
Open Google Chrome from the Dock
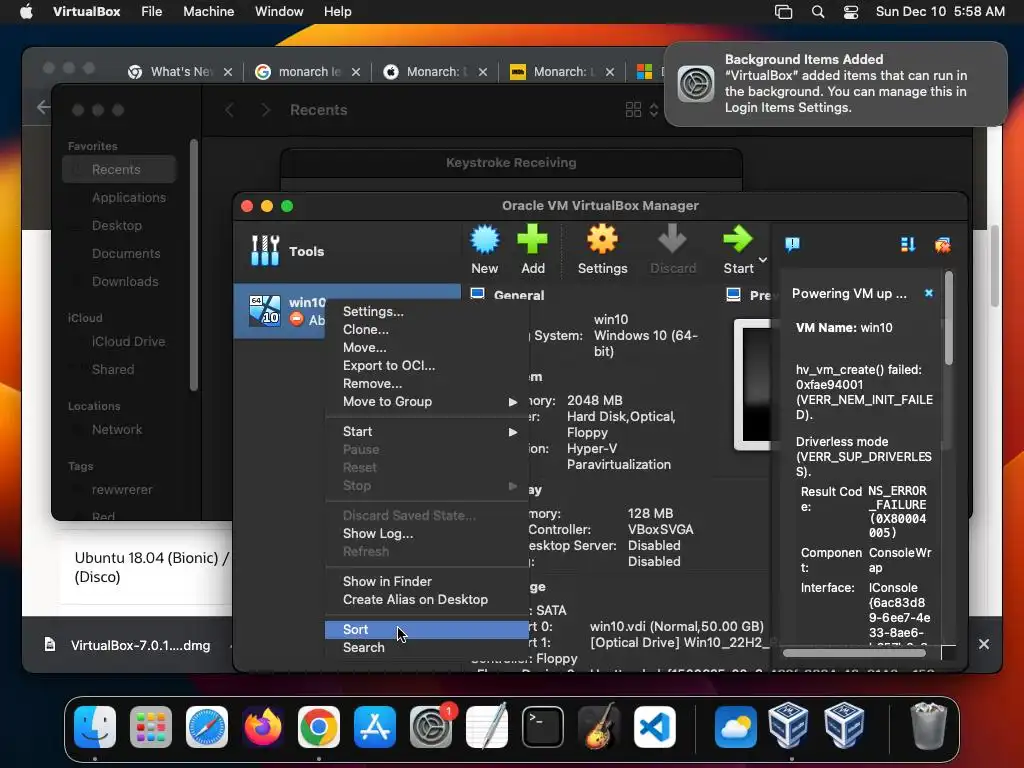[x=319, y=727]
